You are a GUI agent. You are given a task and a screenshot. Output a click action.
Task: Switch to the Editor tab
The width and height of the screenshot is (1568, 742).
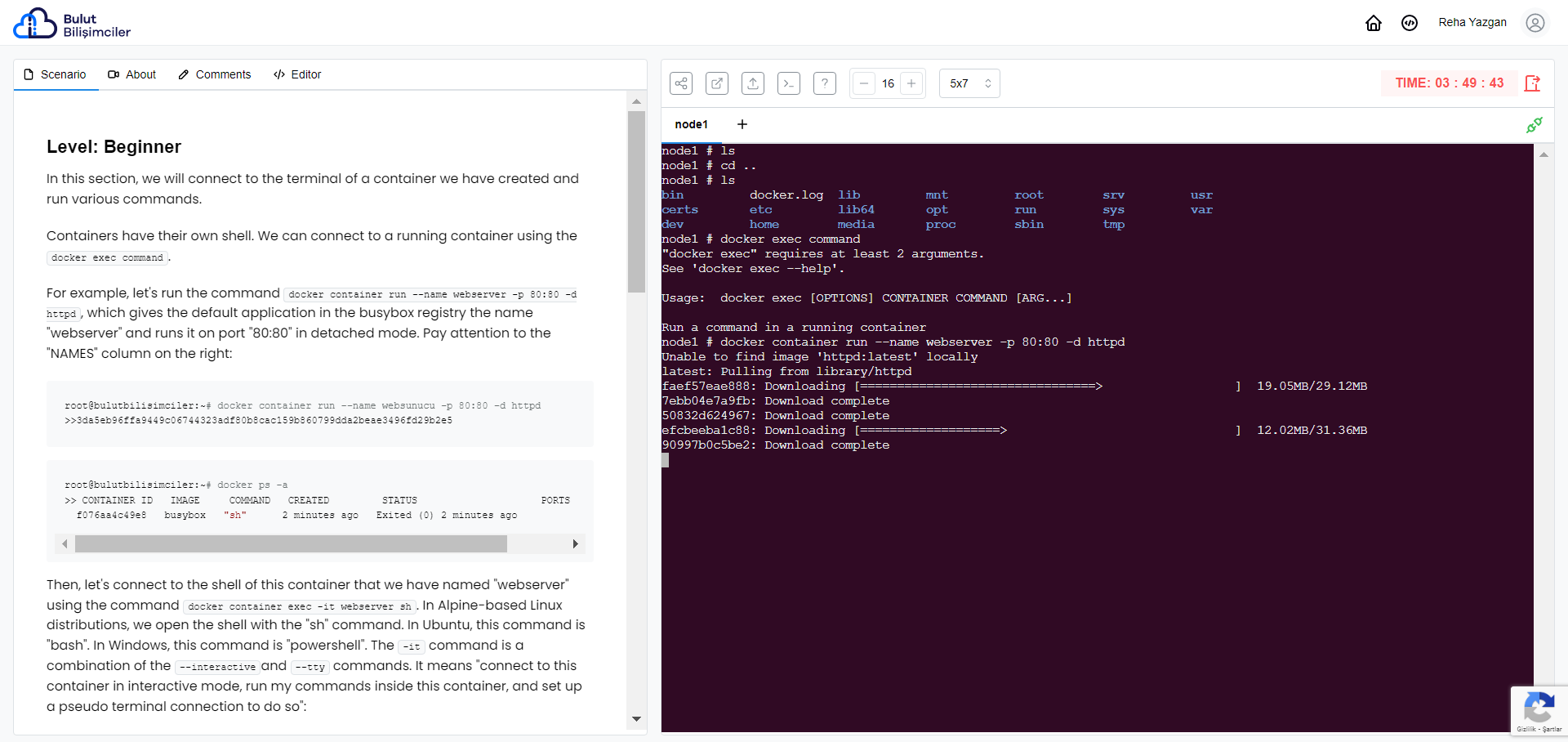tap(298, 74)
